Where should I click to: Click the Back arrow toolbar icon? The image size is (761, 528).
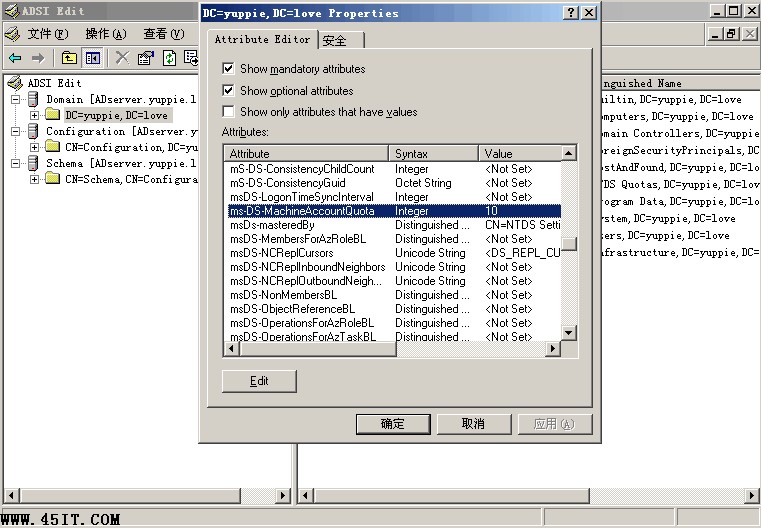[x=15, y=59]
